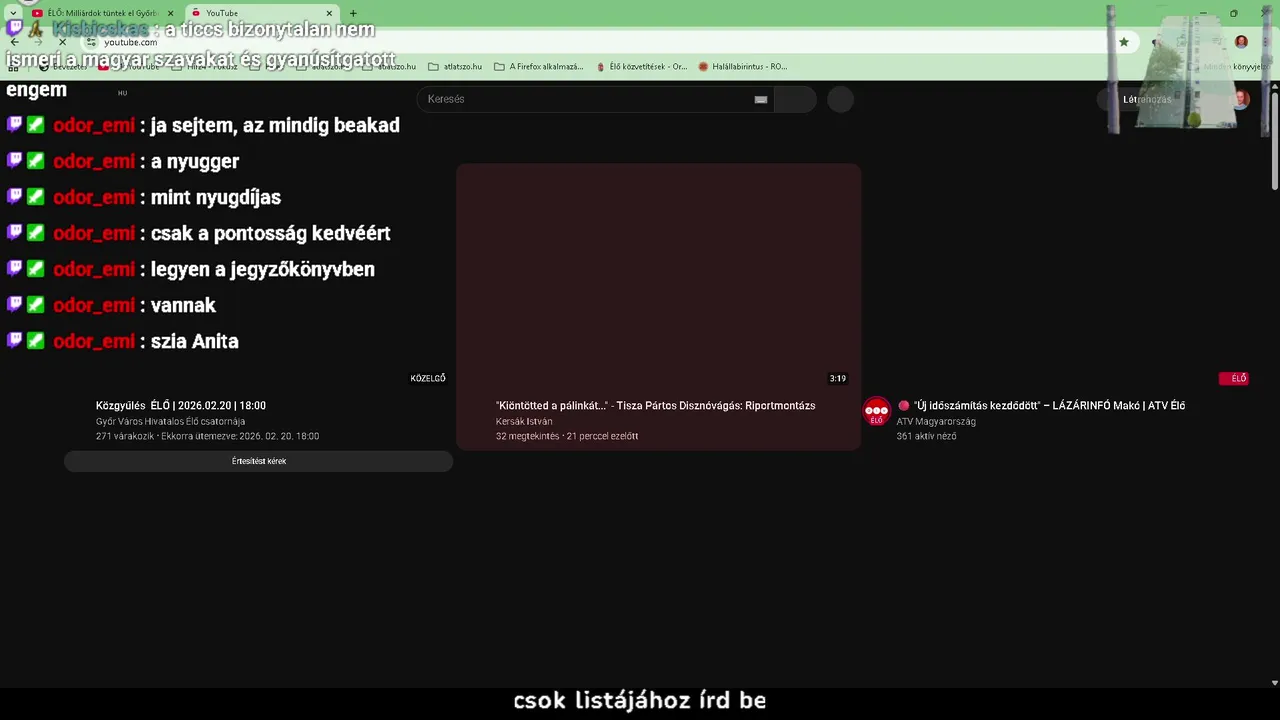Close the YouTube browser tab
The image size is (1280, 720).
[329, 13]
